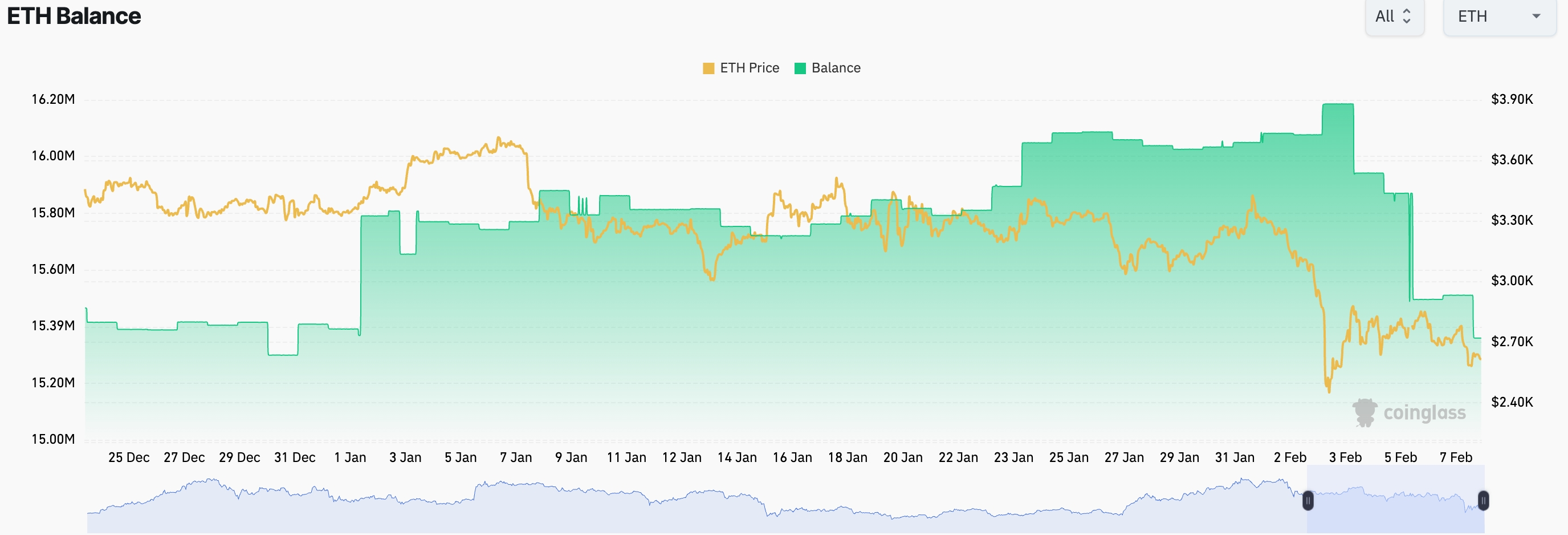Select the left handle of the range navigator
The image size is (1568, 535).
[1309, 501]
